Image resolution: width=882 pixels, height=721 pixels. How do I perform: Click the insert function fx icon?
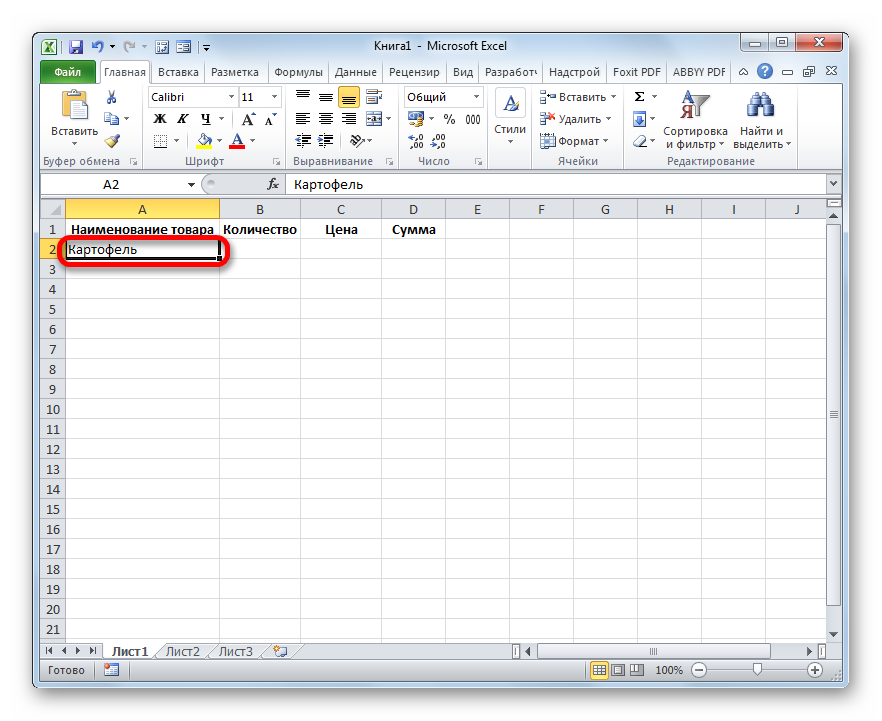tap(272, 185)
